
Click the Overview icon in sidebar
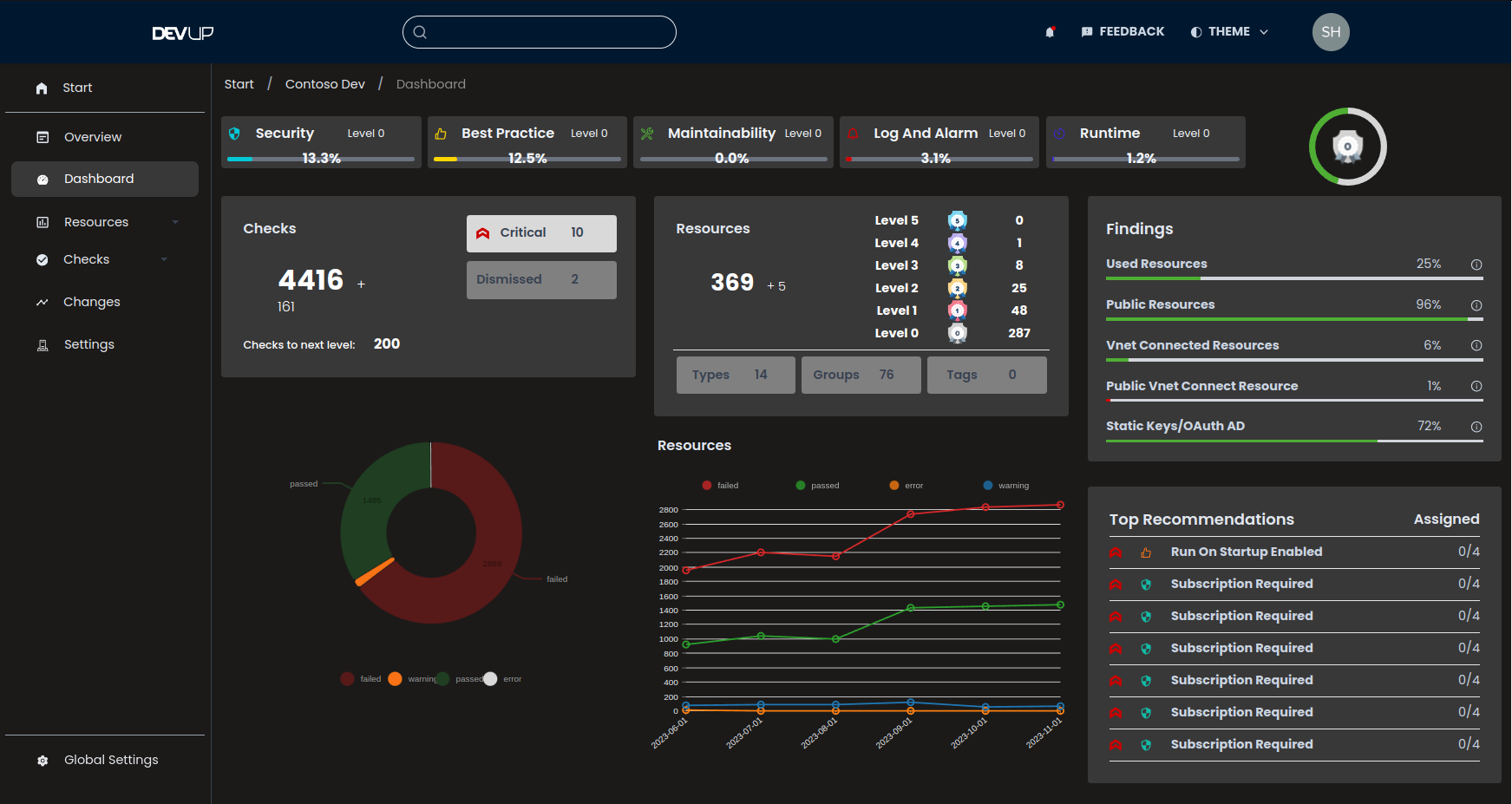pos(43,137)
